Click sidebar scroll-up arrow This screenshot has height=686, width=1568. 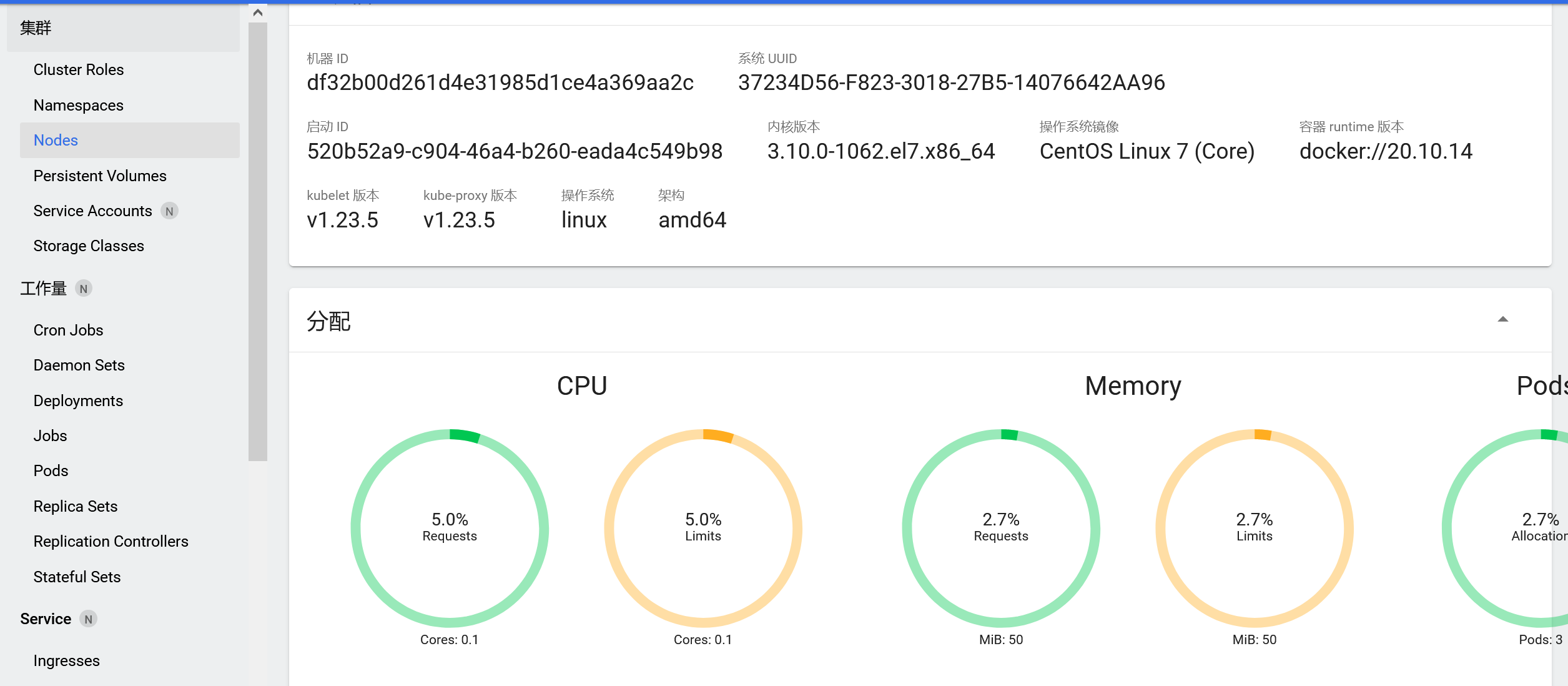(x=257, y=12)
